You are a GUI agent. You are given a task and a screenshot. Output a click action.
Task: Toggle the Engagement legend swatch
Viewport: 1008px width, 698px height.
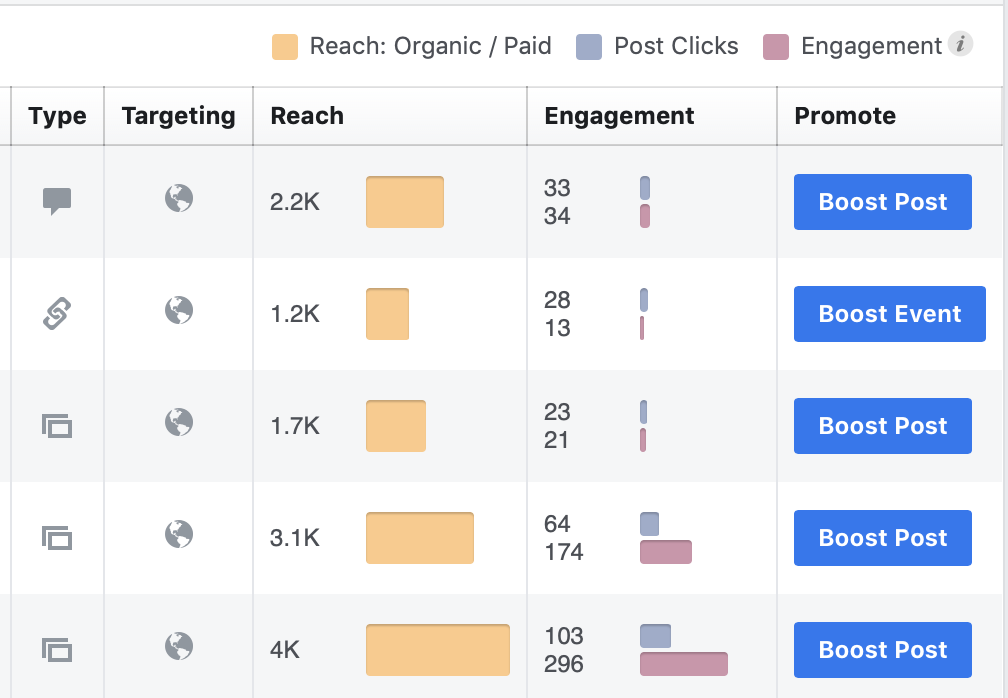coord(776,47)
